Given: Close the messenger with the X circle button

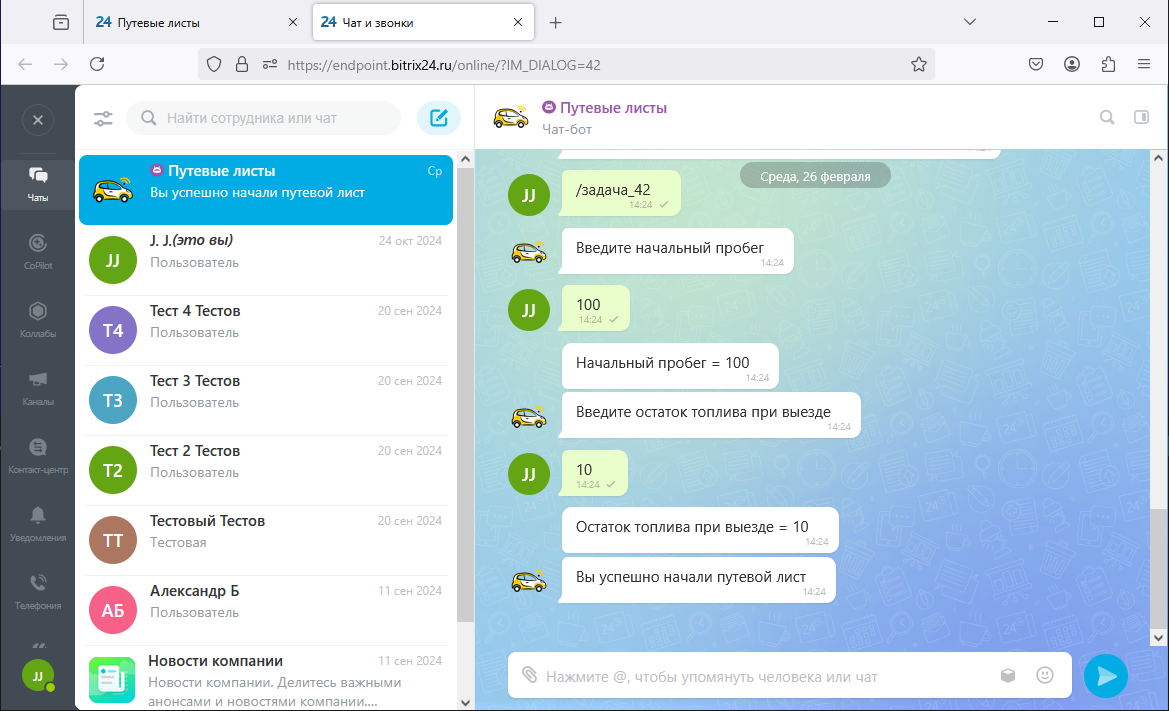Looking at the screenshot, I should tap(38, 120).
